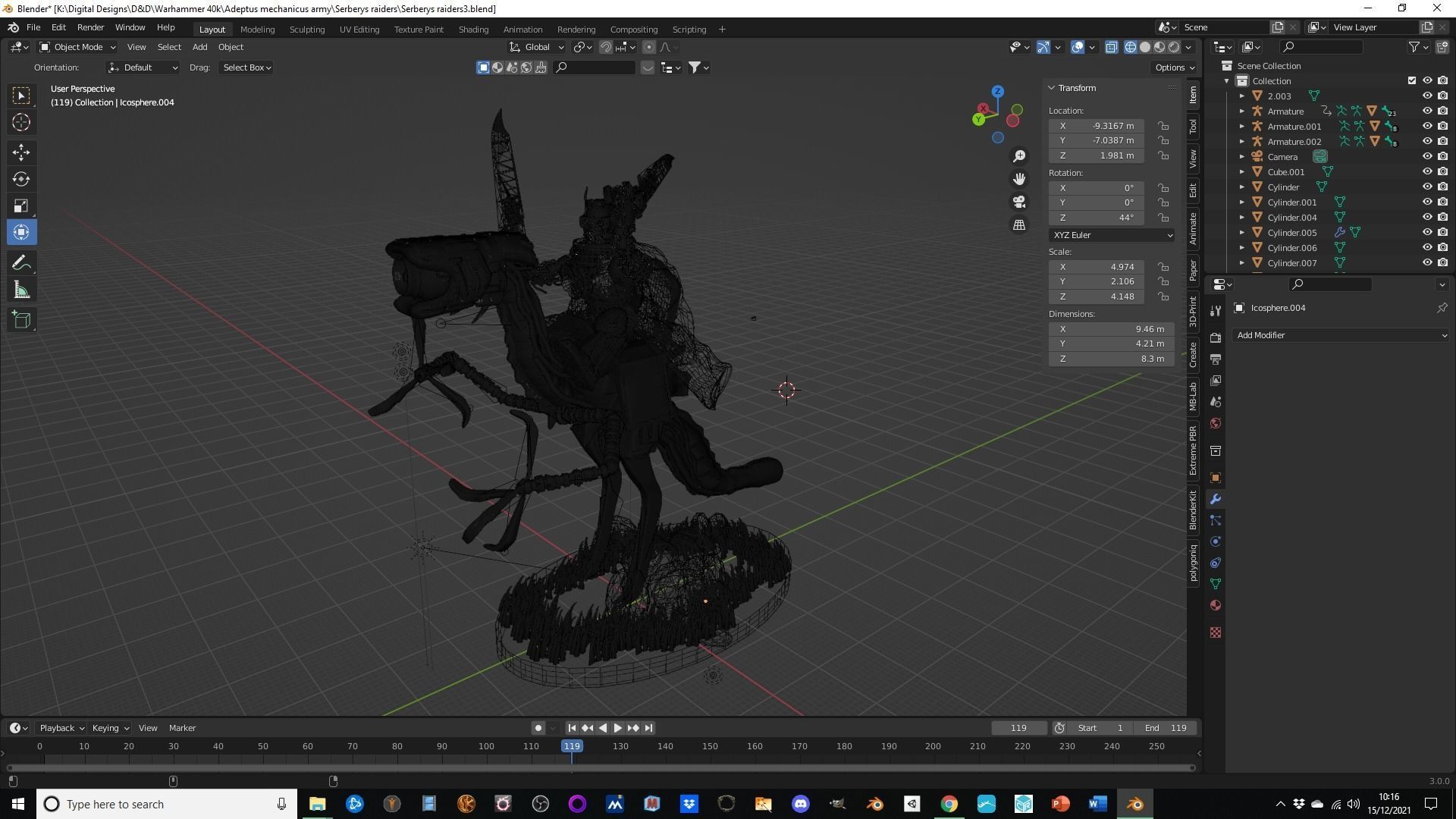Click the Select Box tool icon
The height and width of the screenshot is (819, 1456).
[x=21, y=96]
